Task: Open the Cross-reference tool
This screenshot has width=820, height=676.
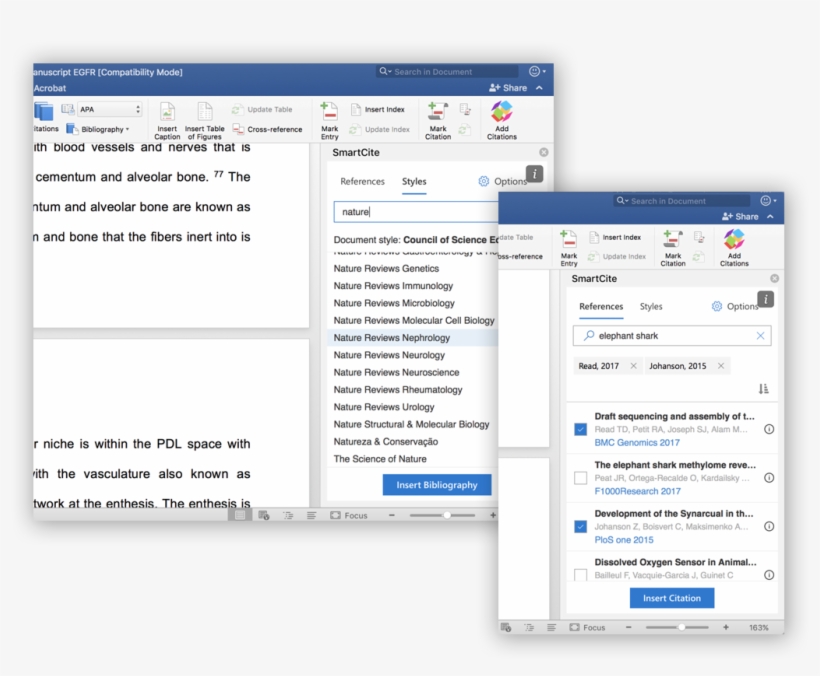Action: point(267,129)
